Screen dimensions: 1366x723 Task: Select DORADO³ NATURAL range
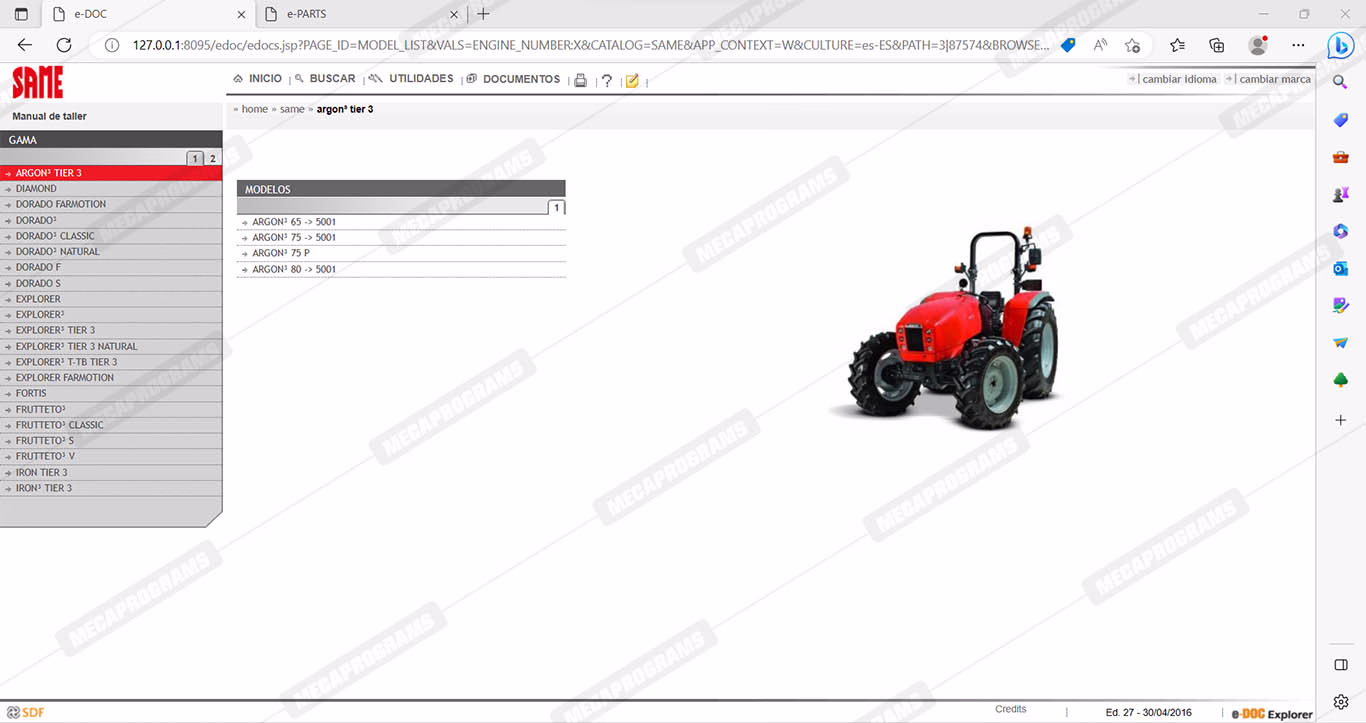click(x=111, y=252)
